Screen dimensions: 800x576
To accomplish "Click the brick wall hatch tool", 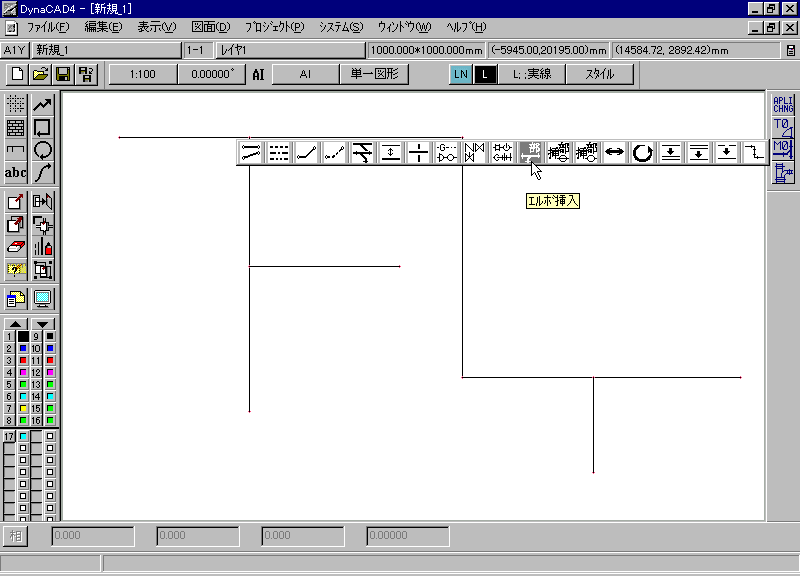I will [x=16, y=128].
